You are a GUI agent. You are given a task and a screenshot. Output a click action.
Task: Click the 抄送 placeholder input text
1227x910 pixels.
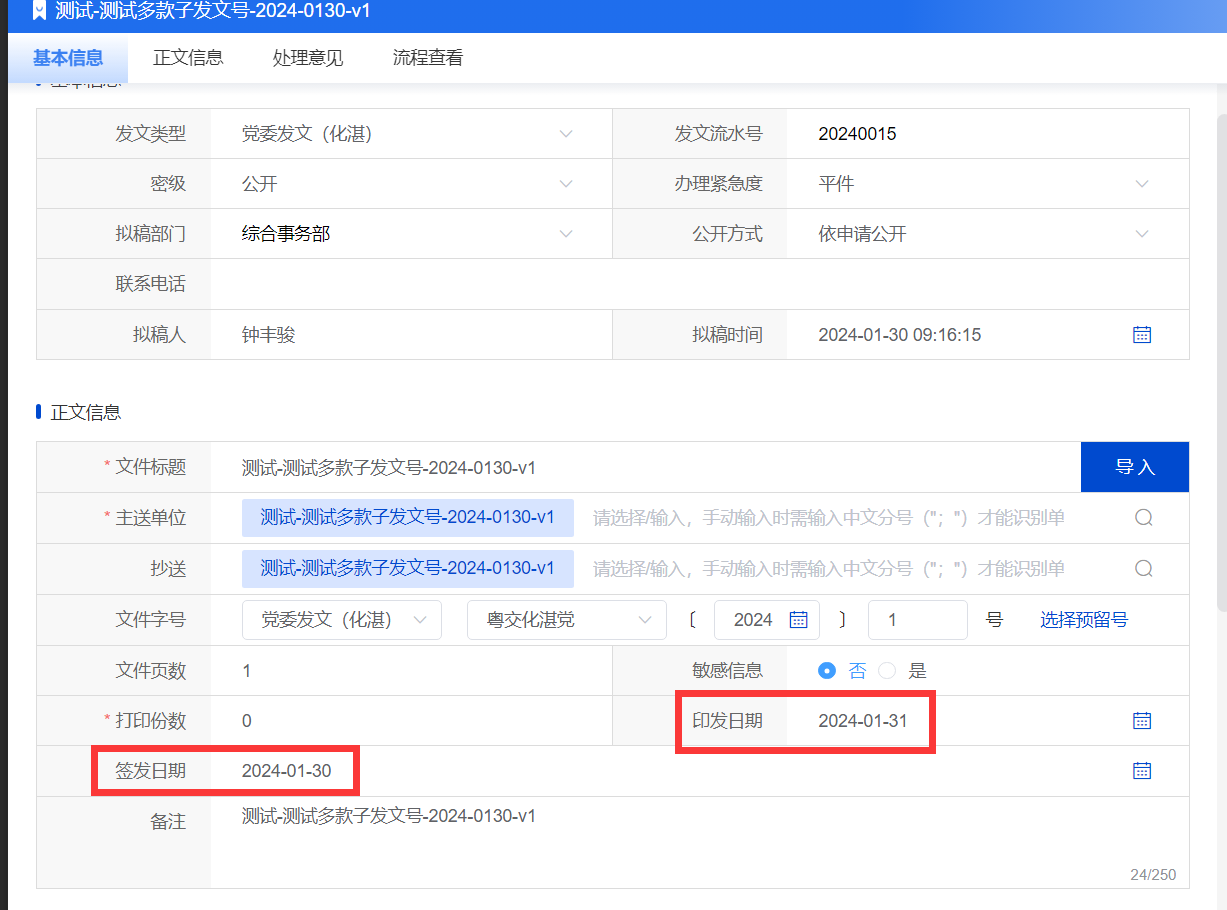829,568
